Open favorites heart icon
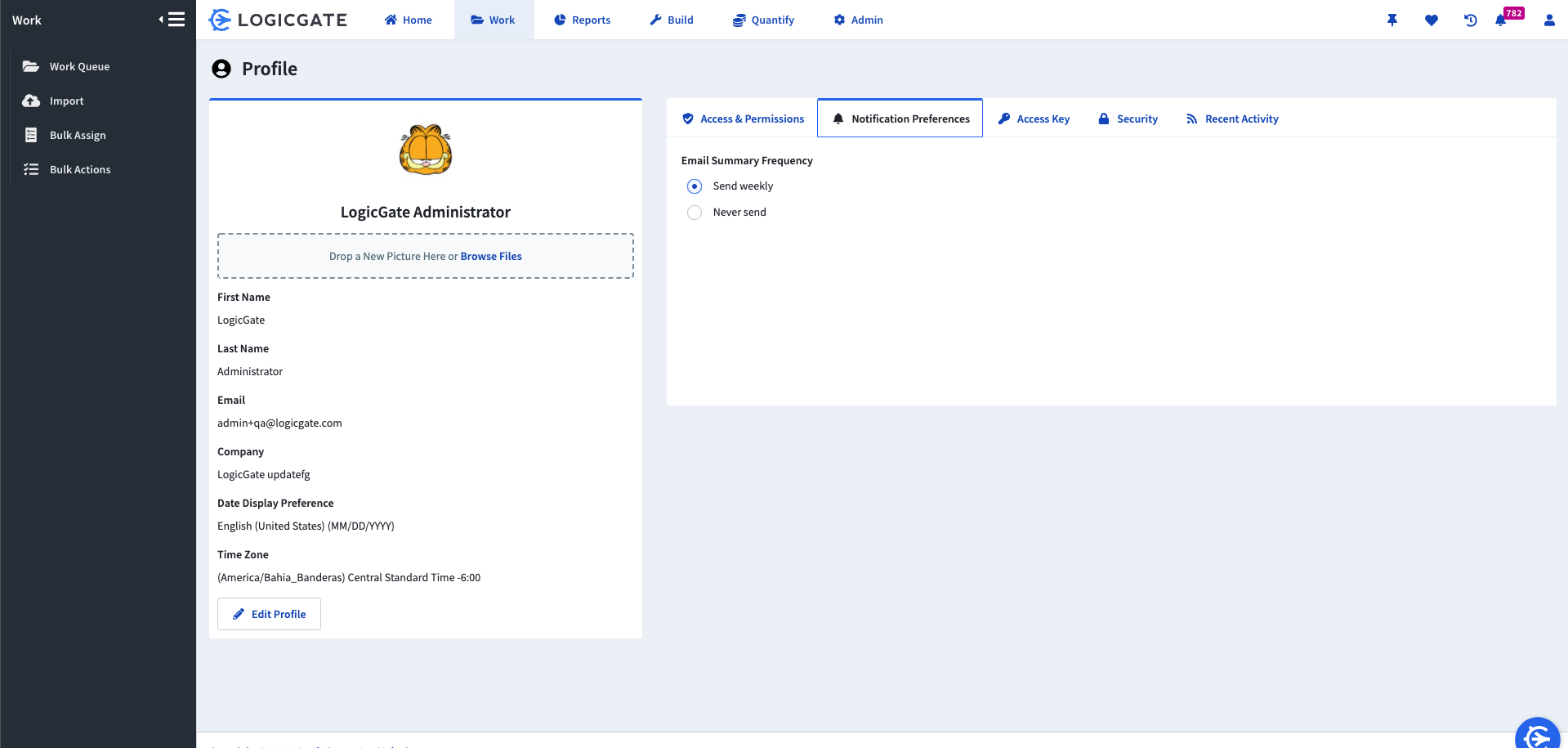1568x748 pixels. click(1432, 20)
